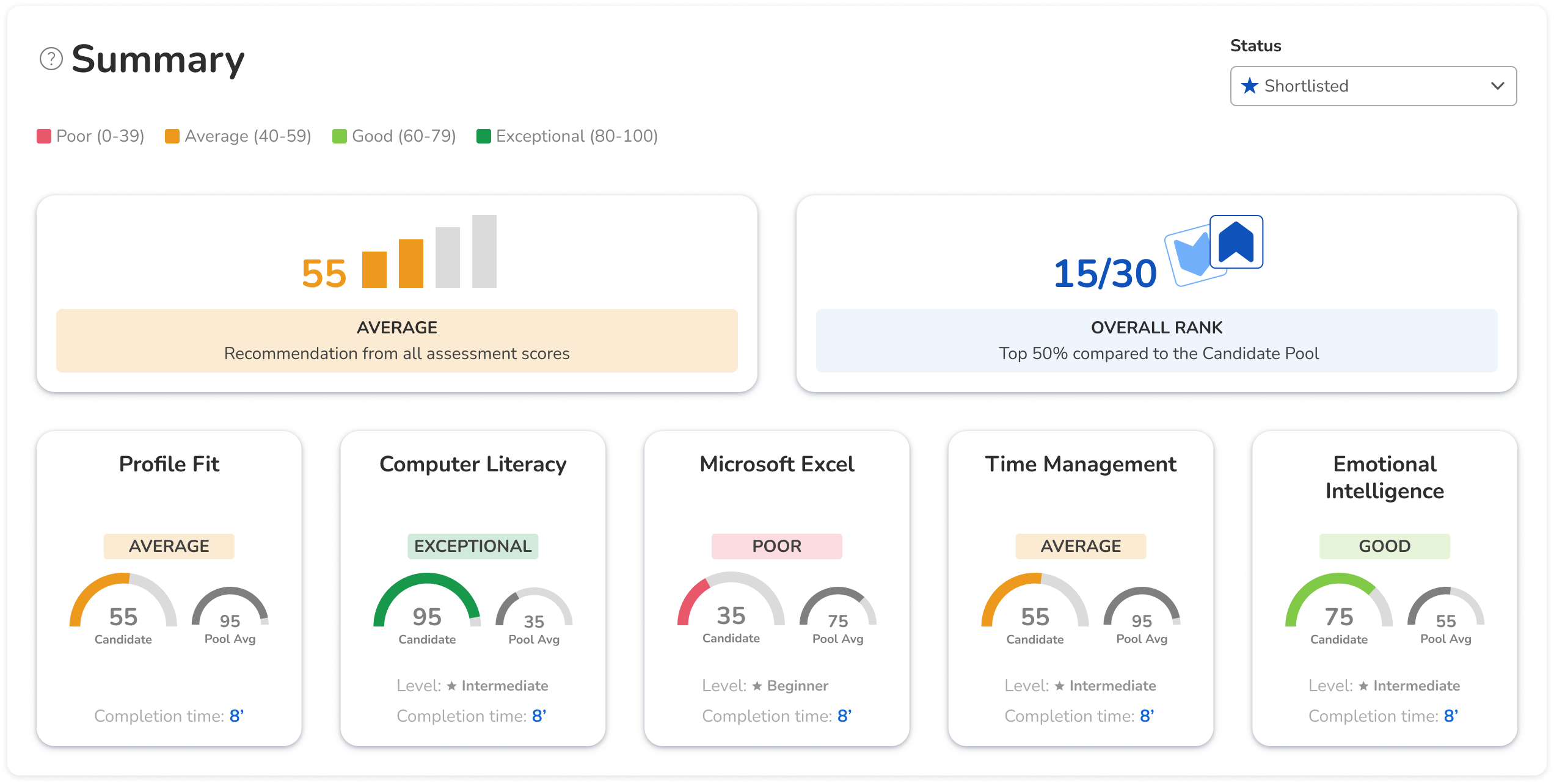Click the Microsoft Excel card title
1554x784 pixels.
(776, 464)
